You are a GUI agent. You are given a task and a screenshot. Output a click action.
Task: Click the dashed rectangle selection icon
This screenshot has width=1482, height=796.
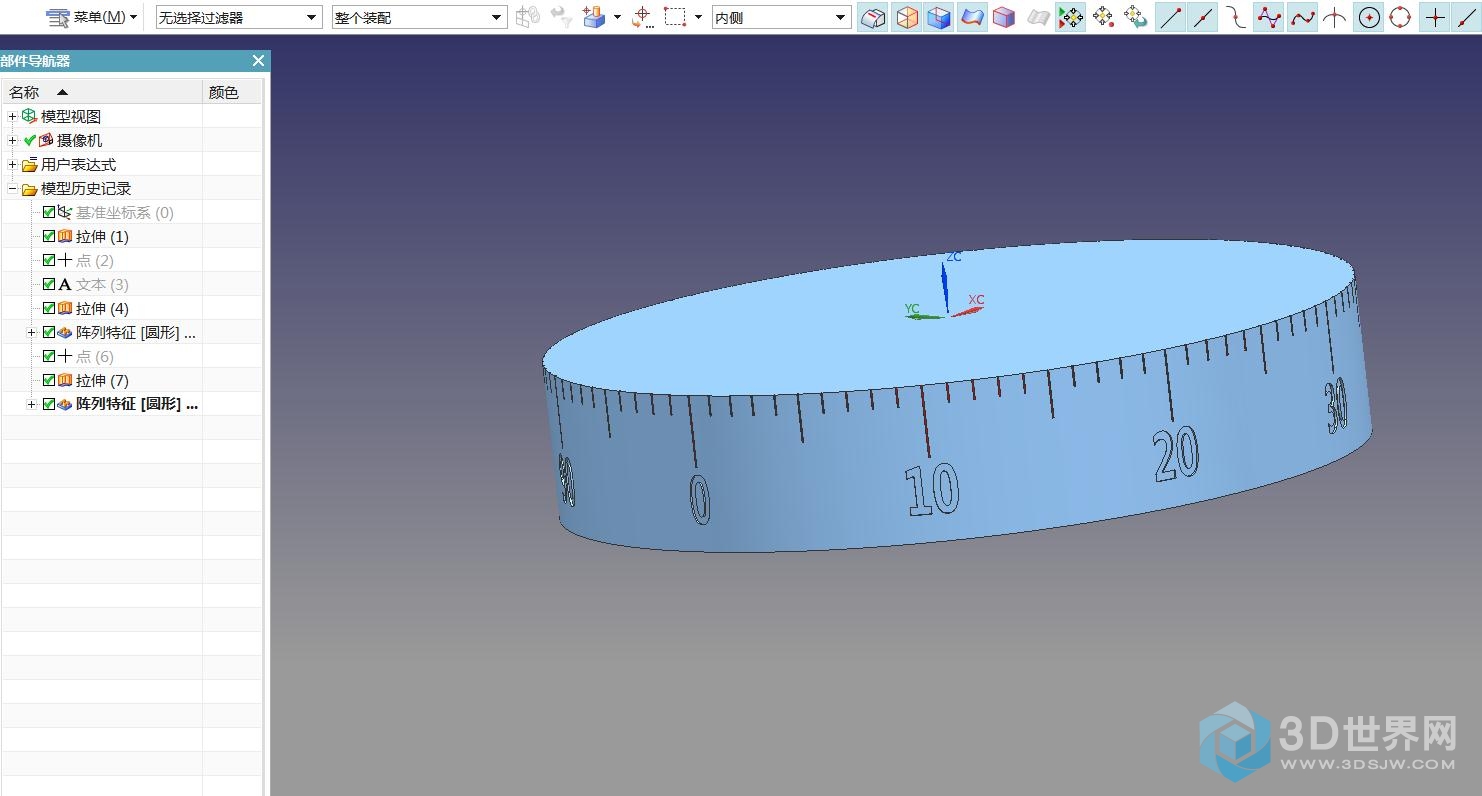coord(676,17)
